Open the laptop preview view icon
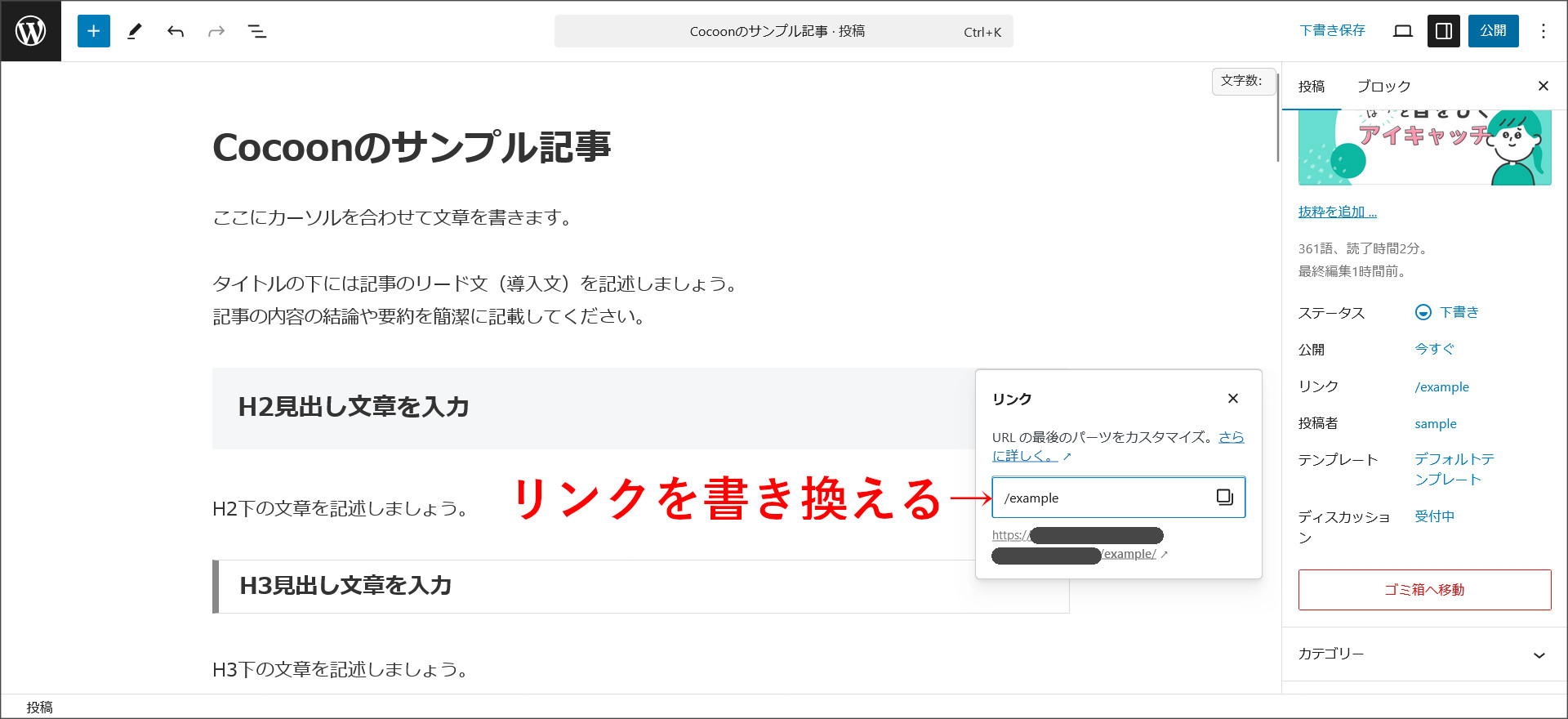The image size is (1568, 719). [x=1403, y=31]
